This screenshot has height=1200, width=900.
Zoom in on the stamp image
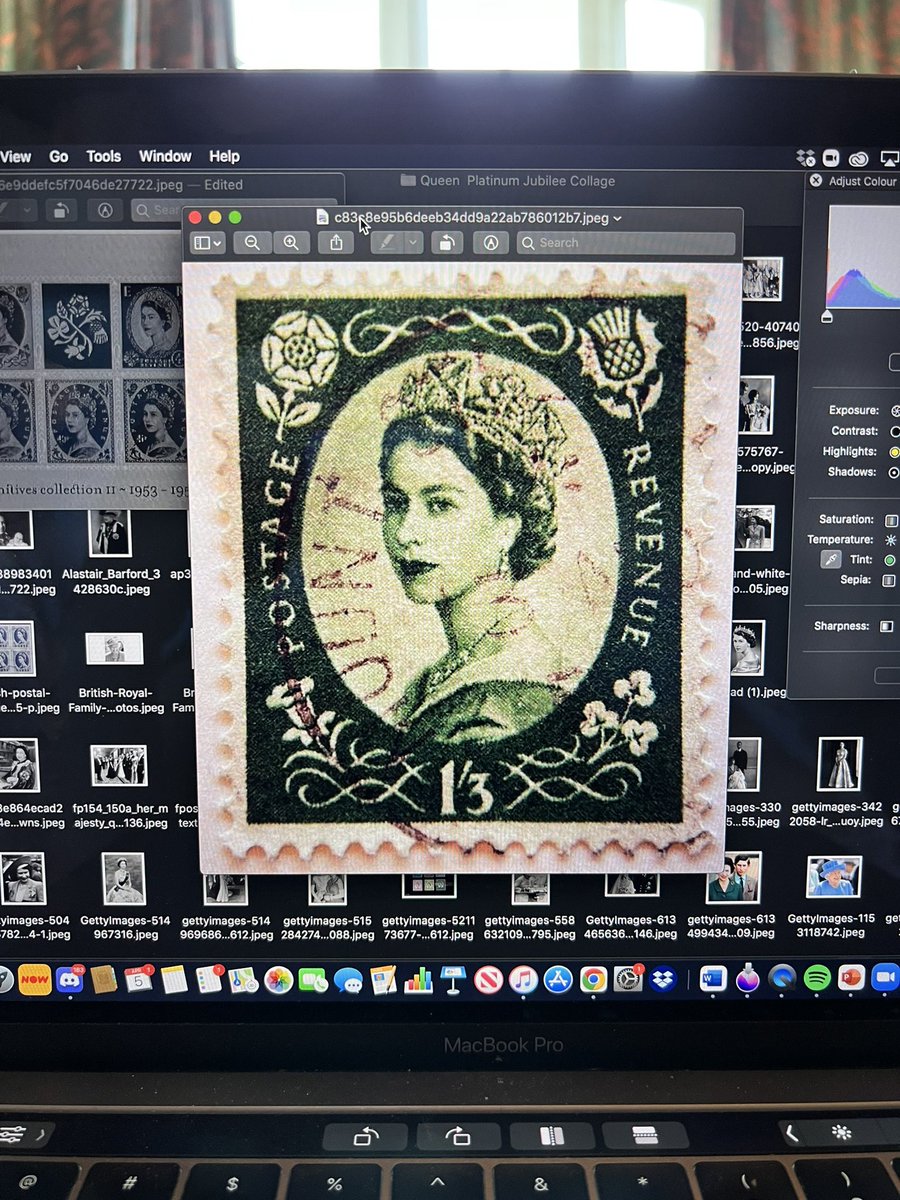[x=291, y=242]
